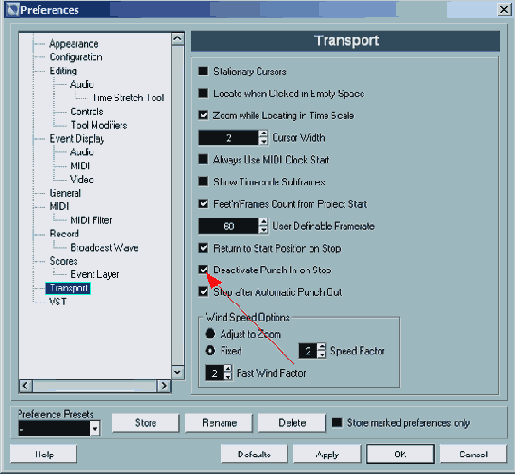Increase Cursor Width with the up arrow
This screenshot has width=515, height=474.
(263, 134)
